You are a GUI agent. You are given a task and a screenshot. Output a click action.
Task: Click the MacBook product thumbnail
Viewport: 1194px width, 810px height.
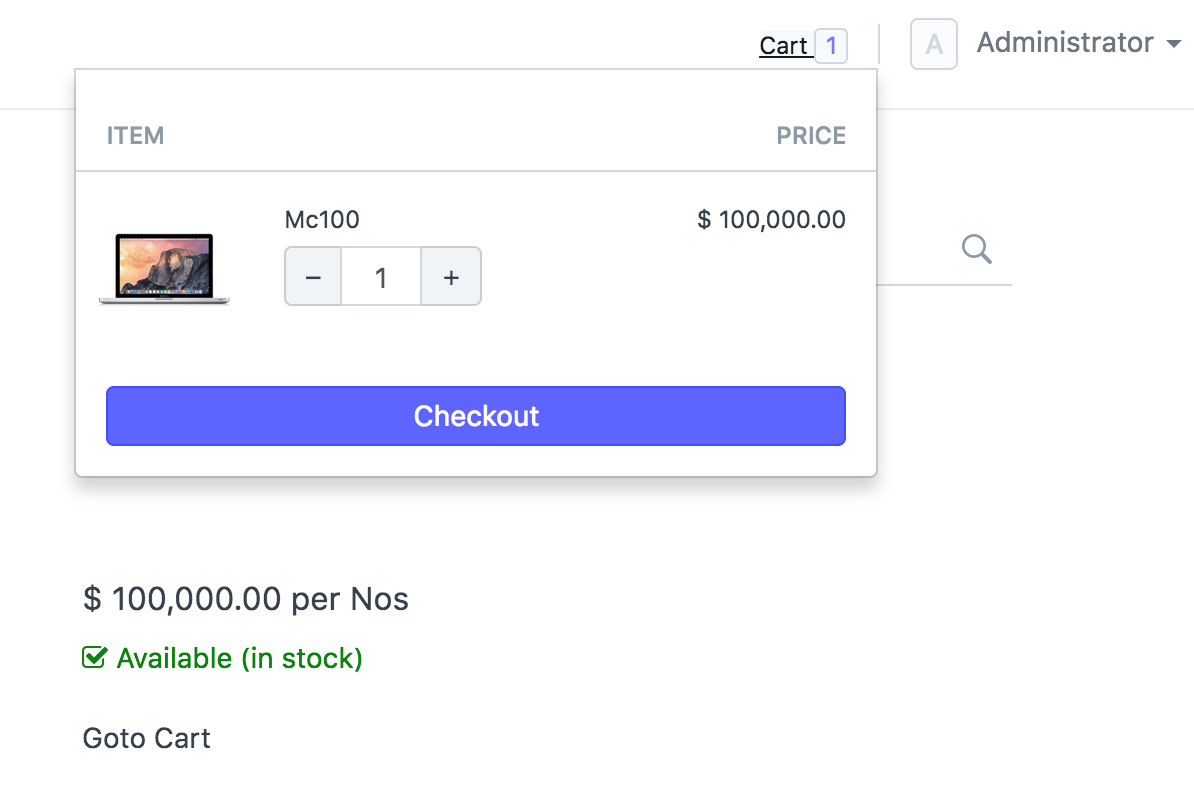165,268
